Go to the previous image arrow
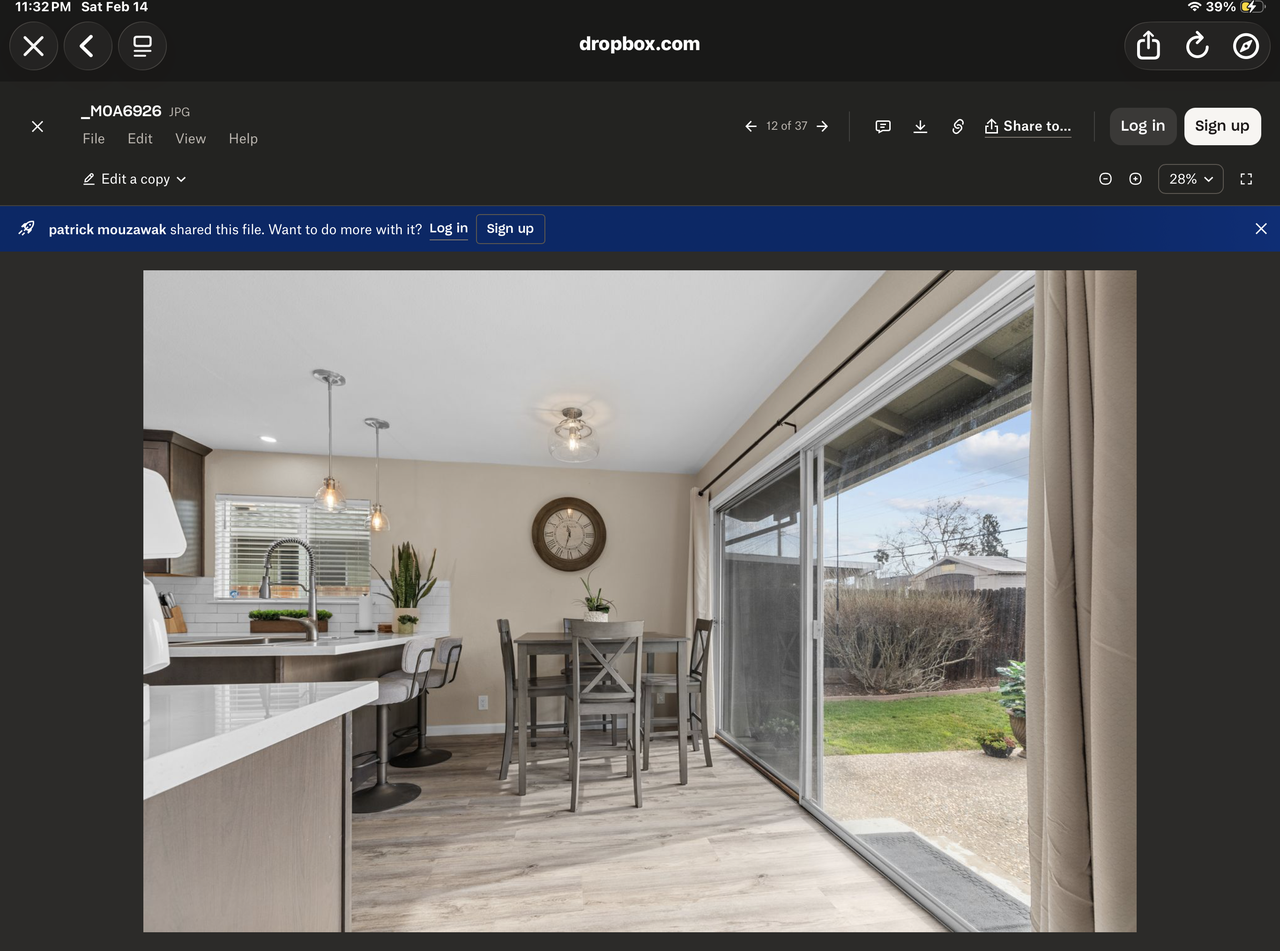The image size is (1280, 951). point(751,126)
